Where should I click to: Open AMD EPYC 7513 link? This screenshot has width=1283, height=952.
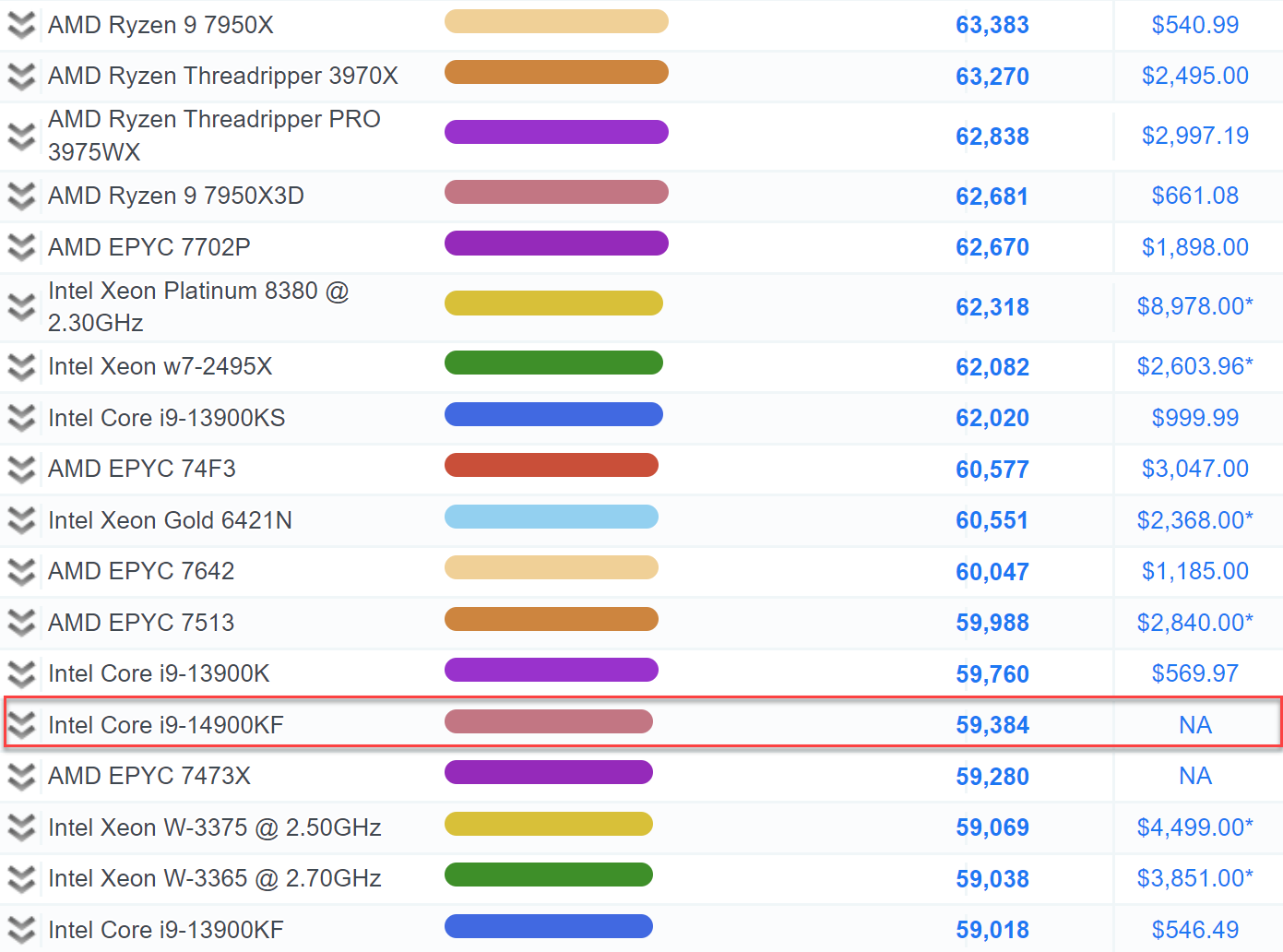point(141,623)
